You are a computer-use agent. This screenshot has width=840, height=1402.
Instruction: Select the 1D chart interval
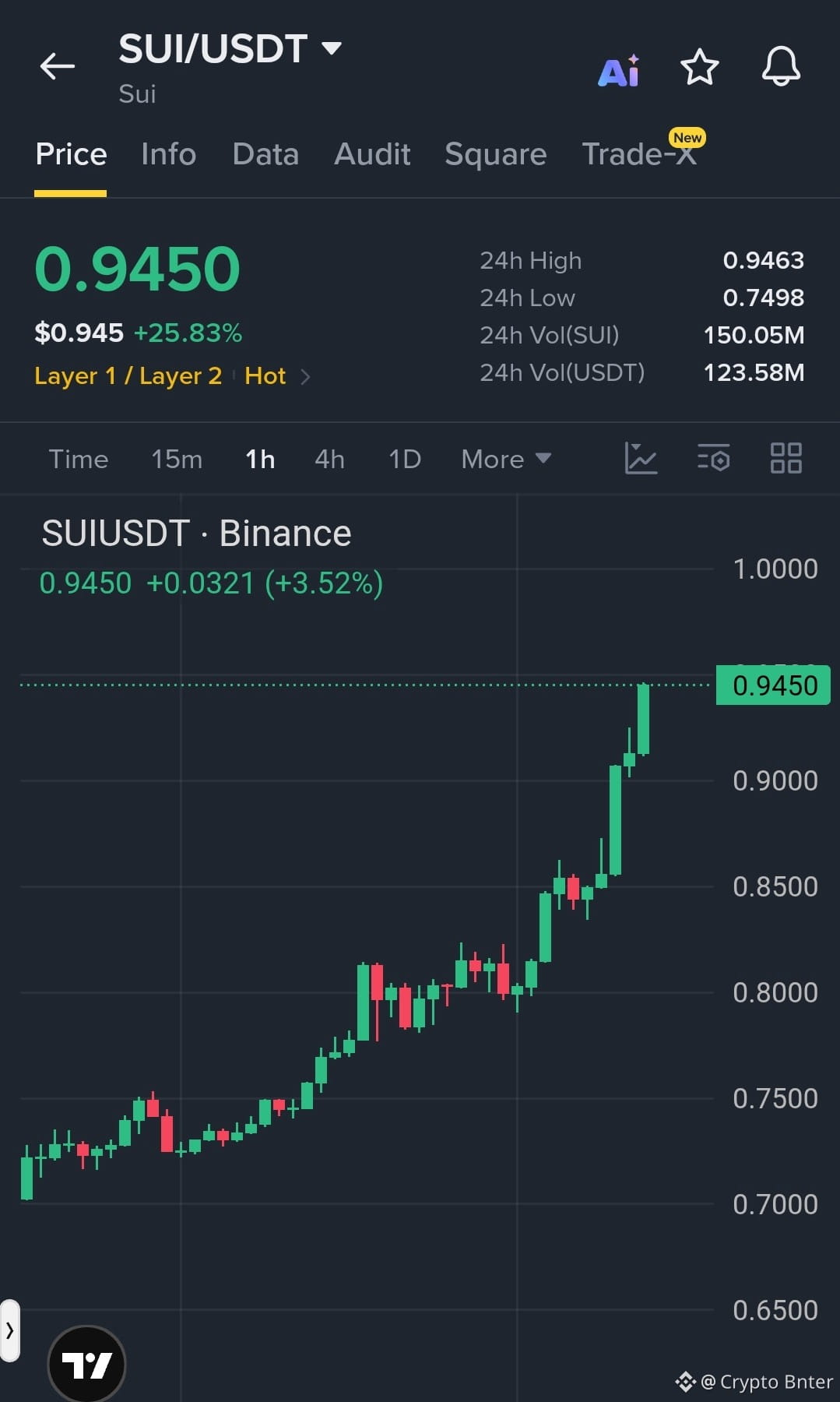click(x=405, y=459)
